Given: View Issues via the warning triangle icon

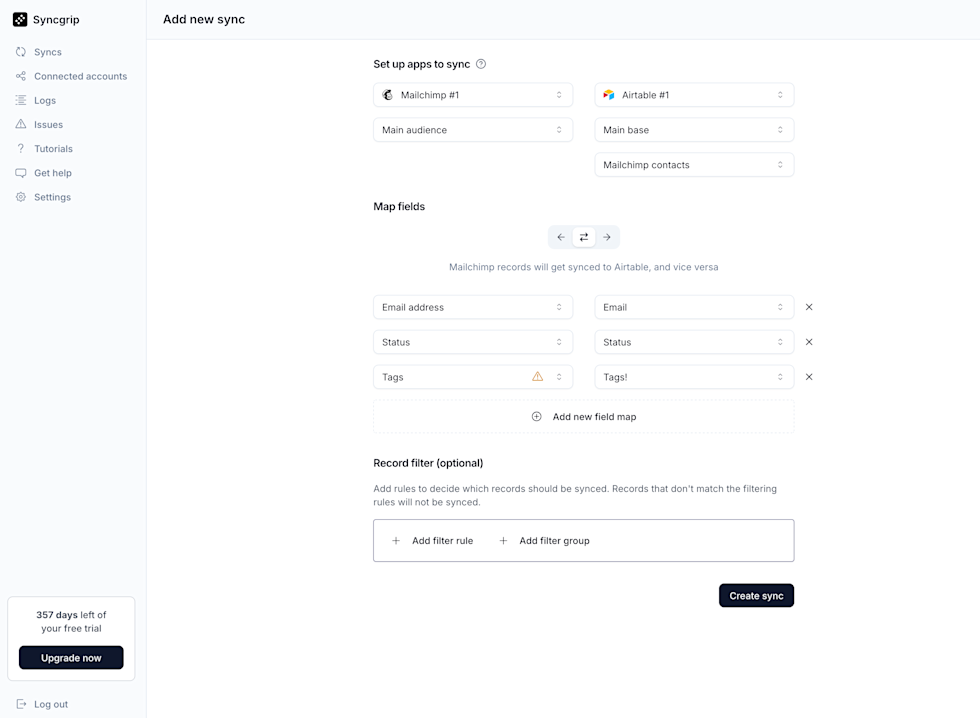Looking at the screenshot, I should tap(21, 124).
